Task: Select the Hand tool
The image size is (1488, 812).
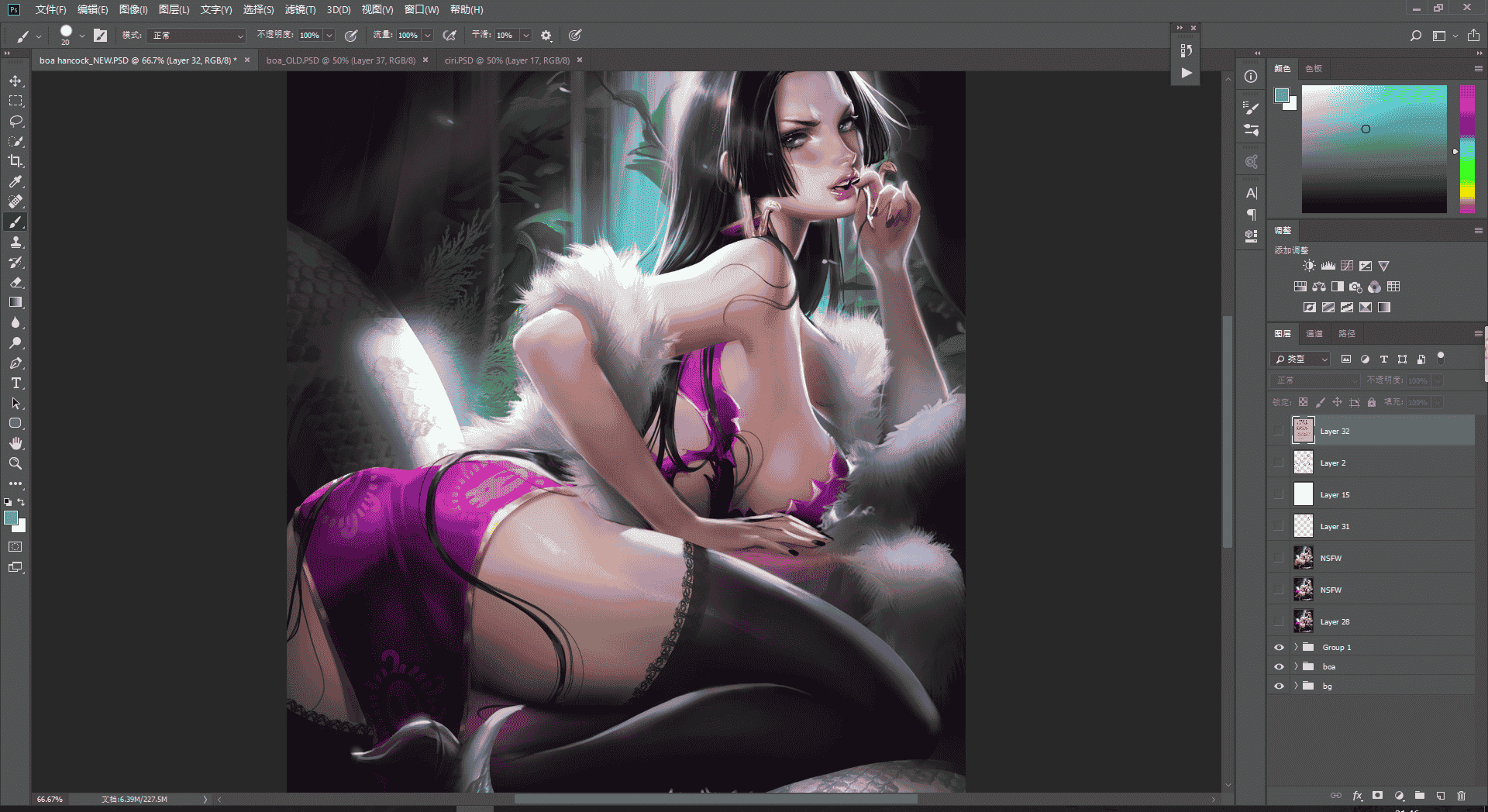Action: [15, 443]
